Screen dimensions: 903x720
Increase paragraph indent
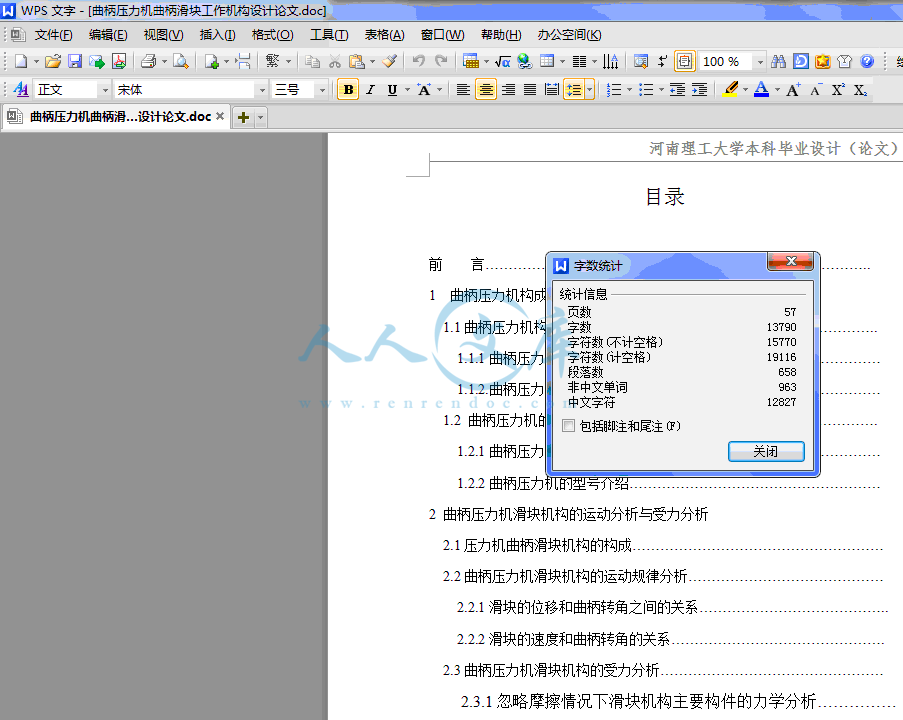pyautogui.click(x=699, y=90)
